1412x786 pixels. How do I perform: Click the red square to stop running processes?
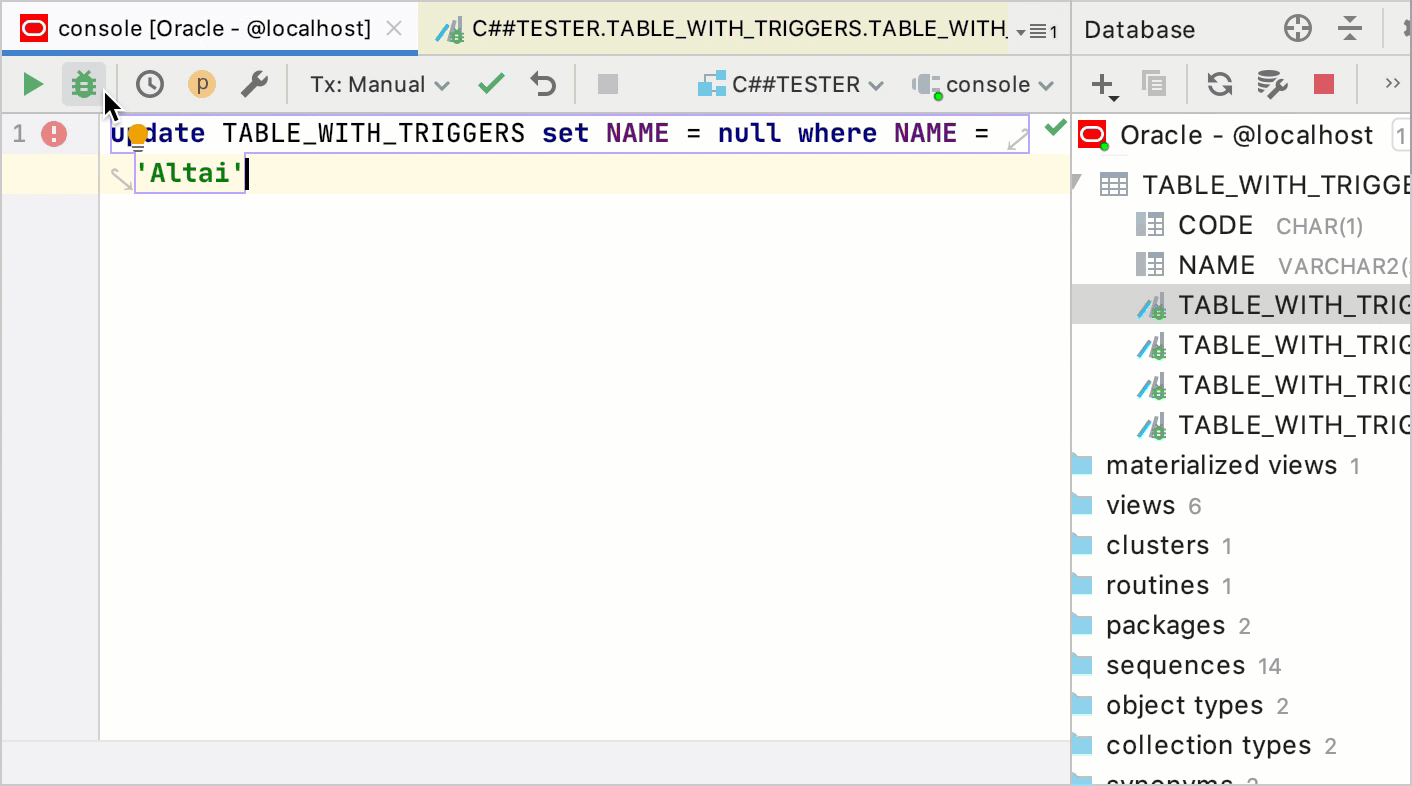tap(1324, 84)
